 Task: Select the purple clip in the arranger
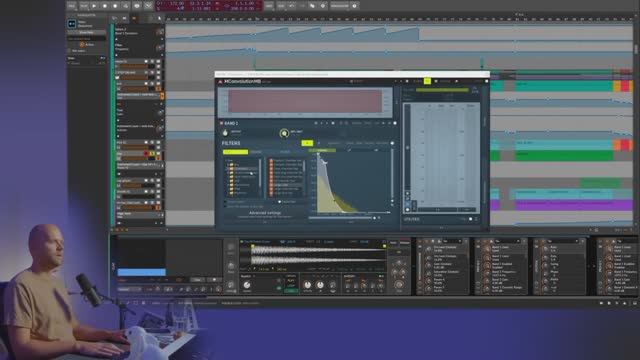point(573,205)
